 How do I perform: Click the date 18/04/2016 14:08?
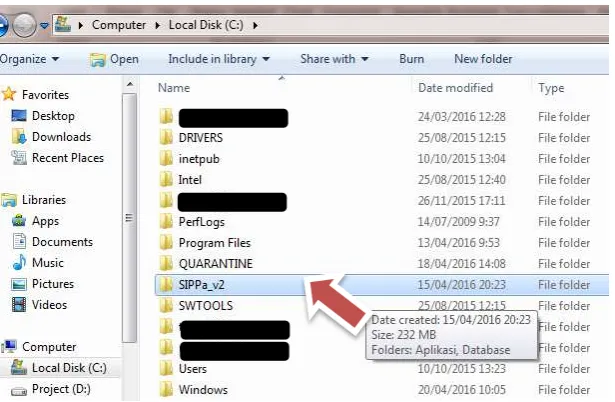click(x=461, y=264)
